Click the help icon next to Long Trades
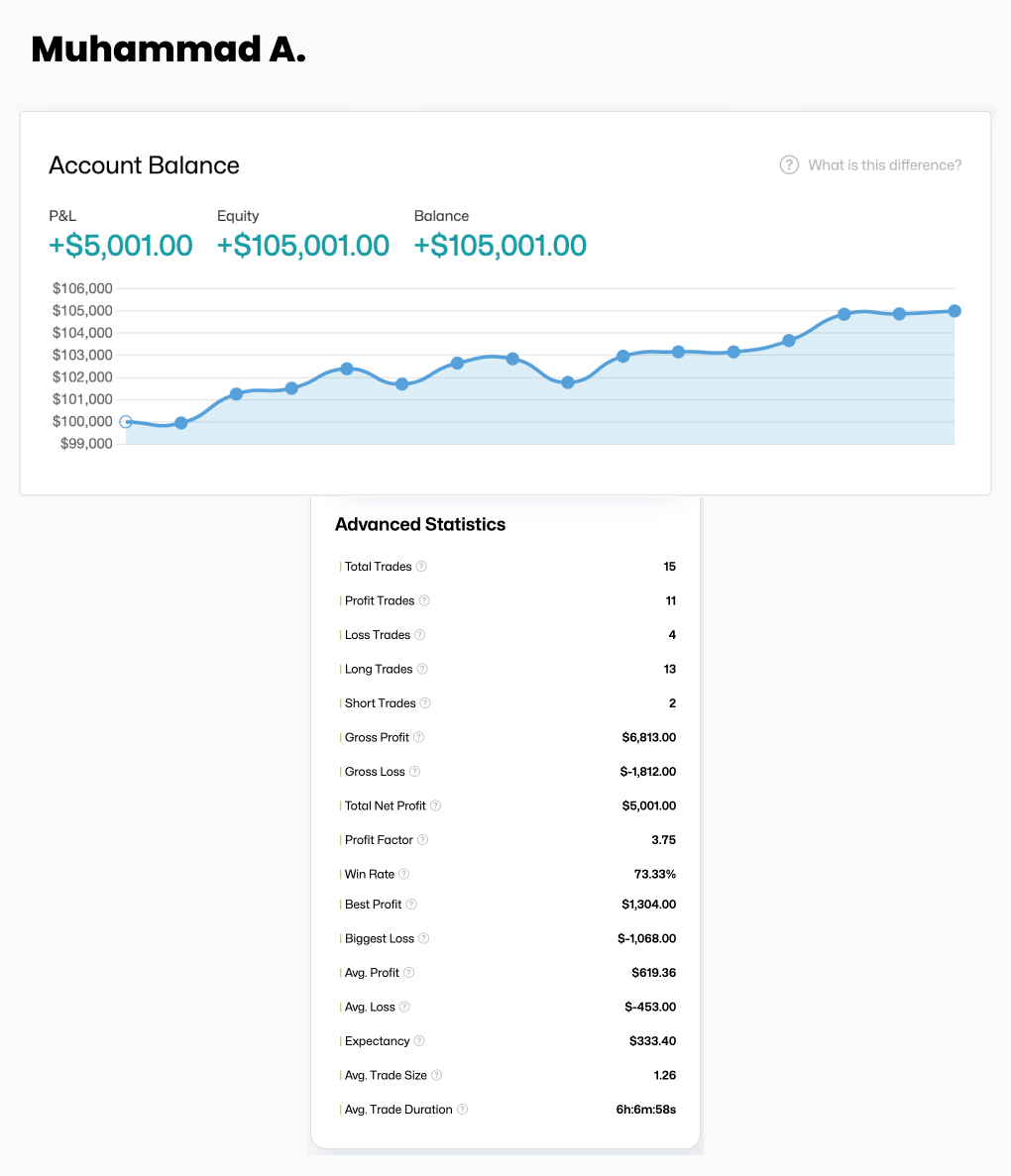1011x1176 pixels. click(422, 669)
